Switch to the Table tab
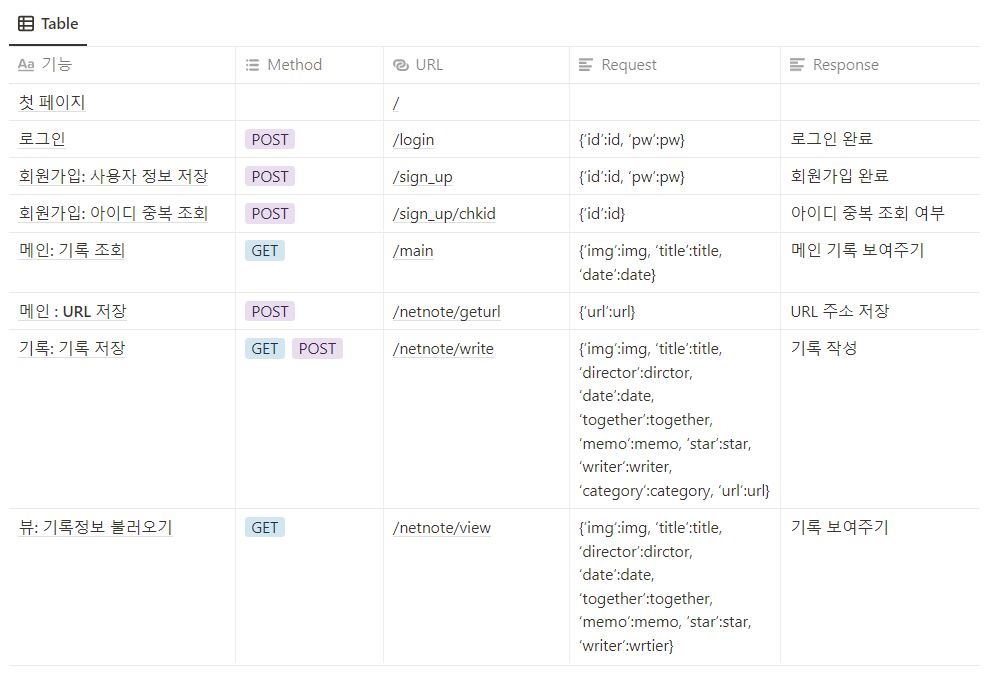 47,24
